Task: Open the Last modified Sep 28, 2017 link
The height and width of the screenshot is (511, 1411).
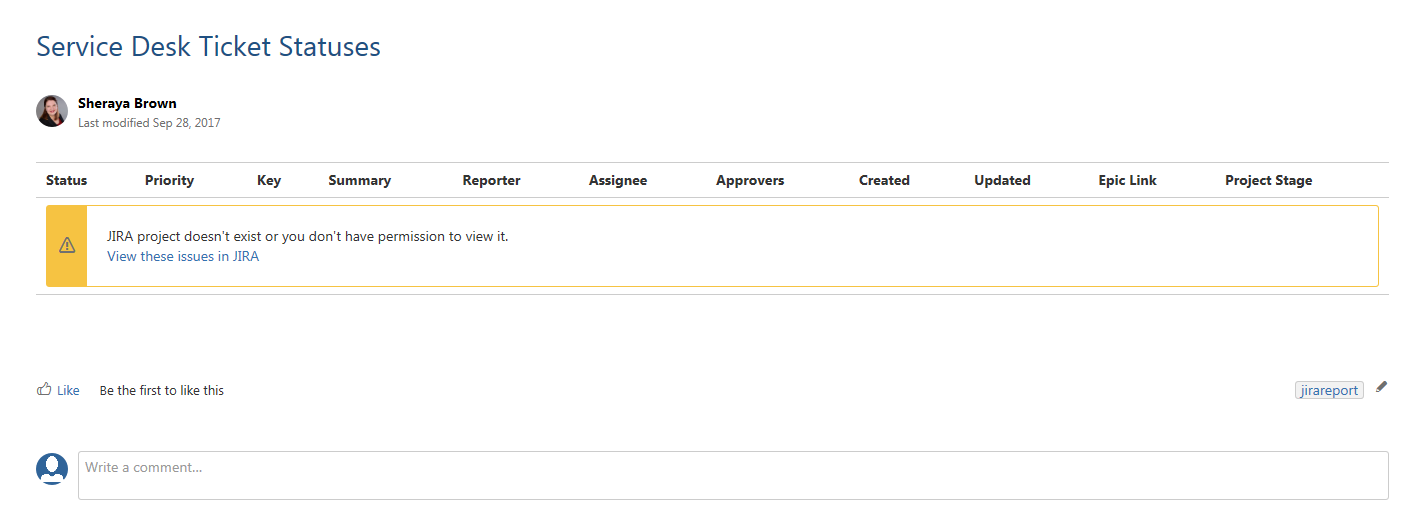Action: (x=149, y=123)
